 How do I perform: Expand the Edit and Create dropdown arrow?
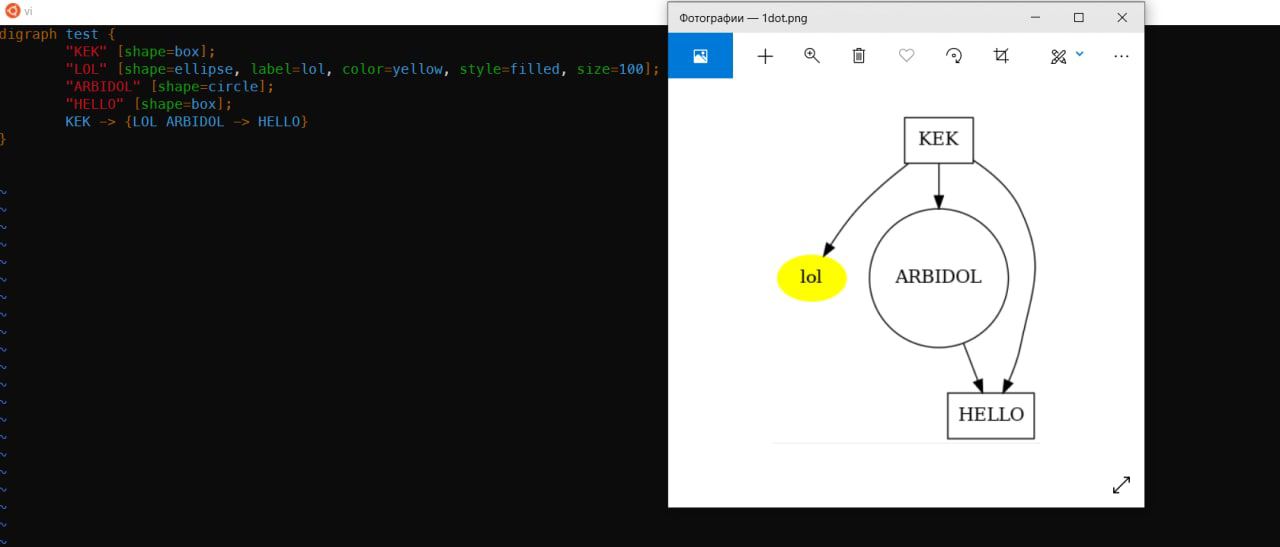[1080, 54]
